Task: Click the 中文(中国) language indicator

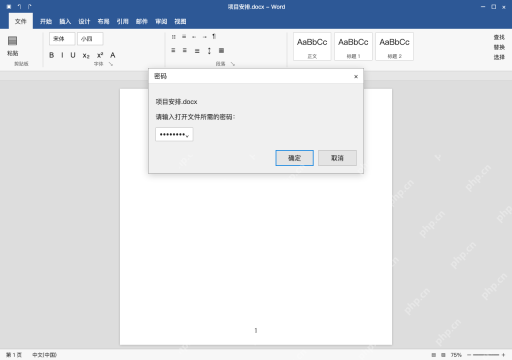Action: tap(44, 355)
